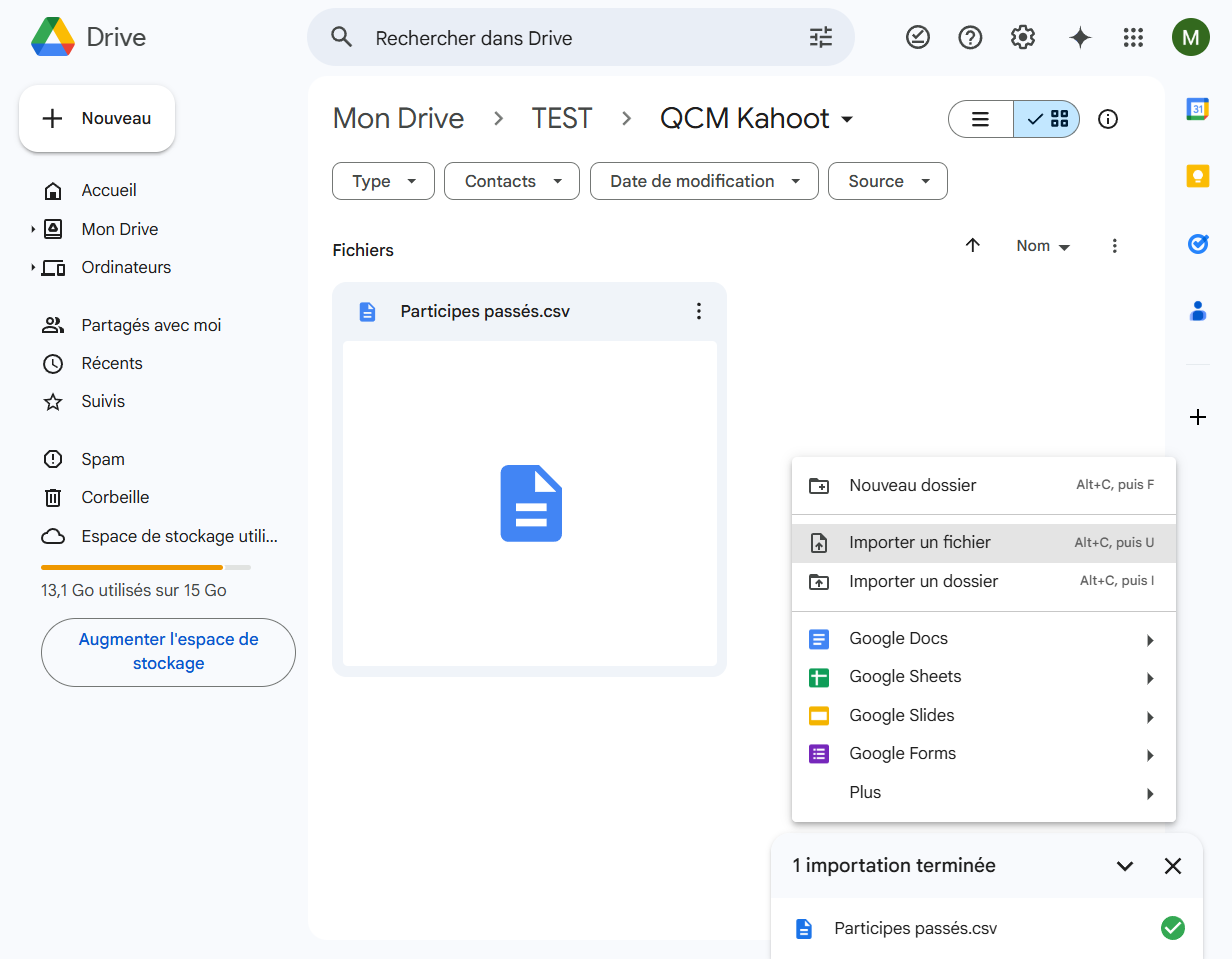Viewport: 1232px width, 959px height.
Task: Open Google Keep side panel icon
Action: (1198, 176)
